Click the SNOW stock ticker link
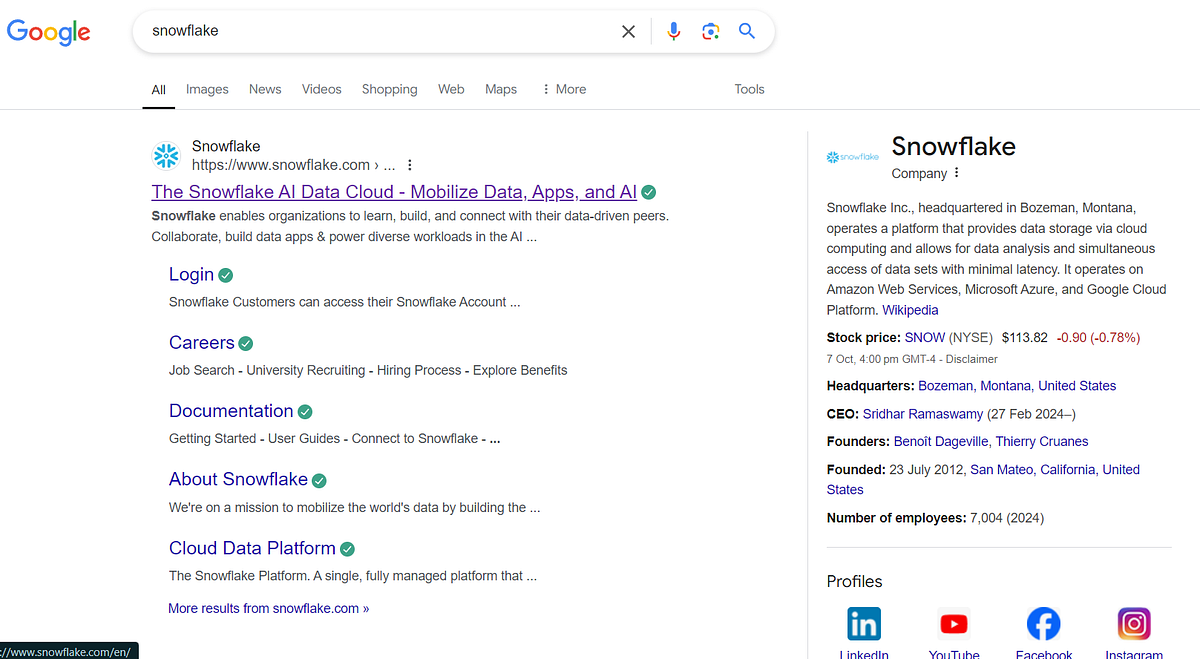The image size is (1200, 659). coord(925,337)
